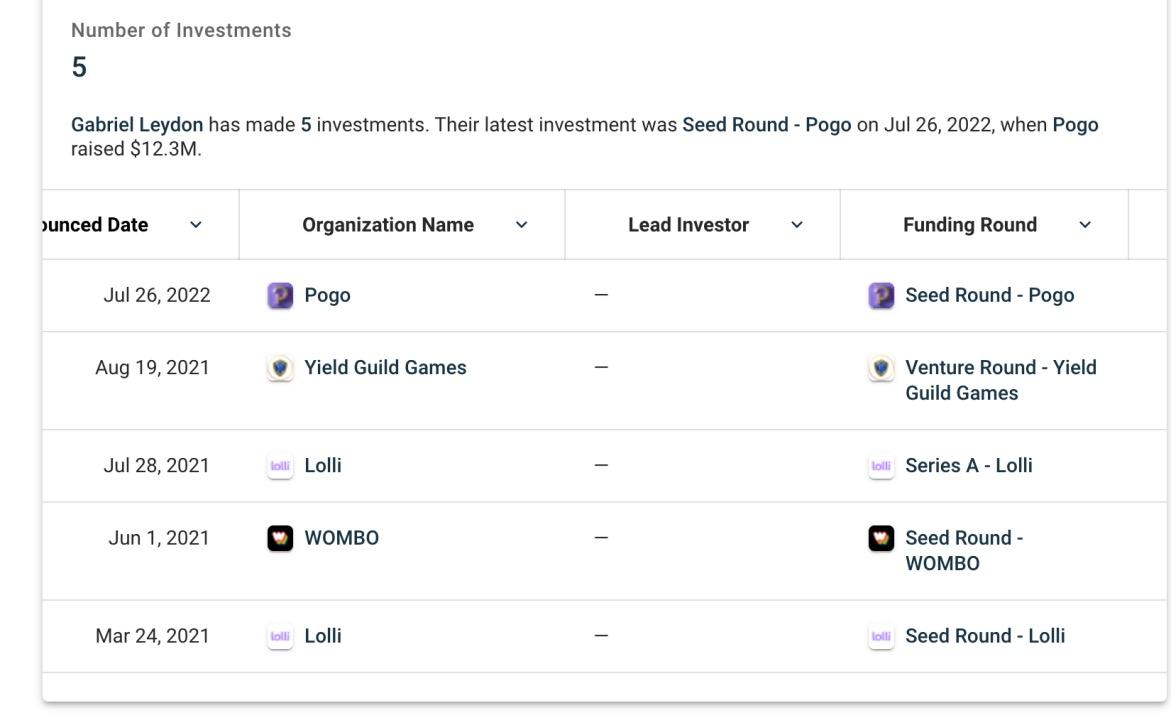Expand the Organization Name column menu
Image resolution: width=1171 pixels, height=720 pixels.
(x=521, y=226)
